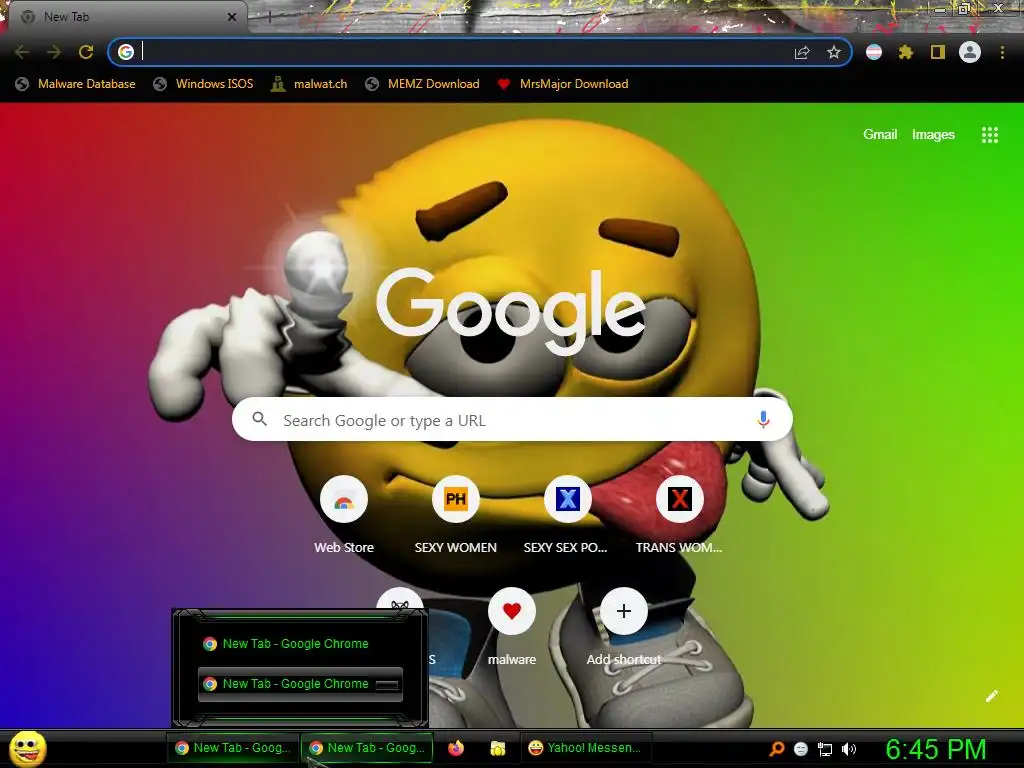Screen dimensions: 1024x768
Task: Open the red X shortcut tile
Action: tap(679, 500)
